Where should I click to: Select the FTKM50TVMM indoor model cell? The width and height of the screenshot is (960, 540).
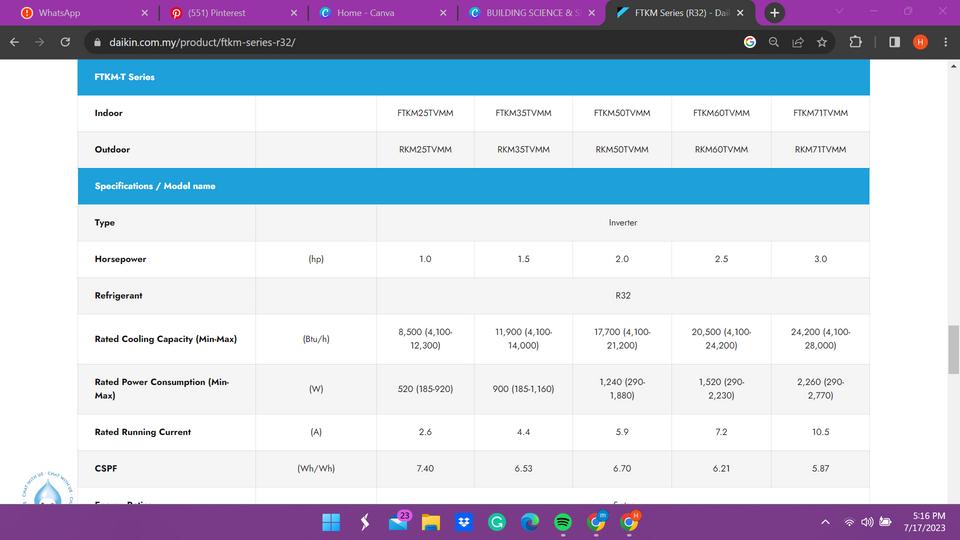tap(622, 113)
